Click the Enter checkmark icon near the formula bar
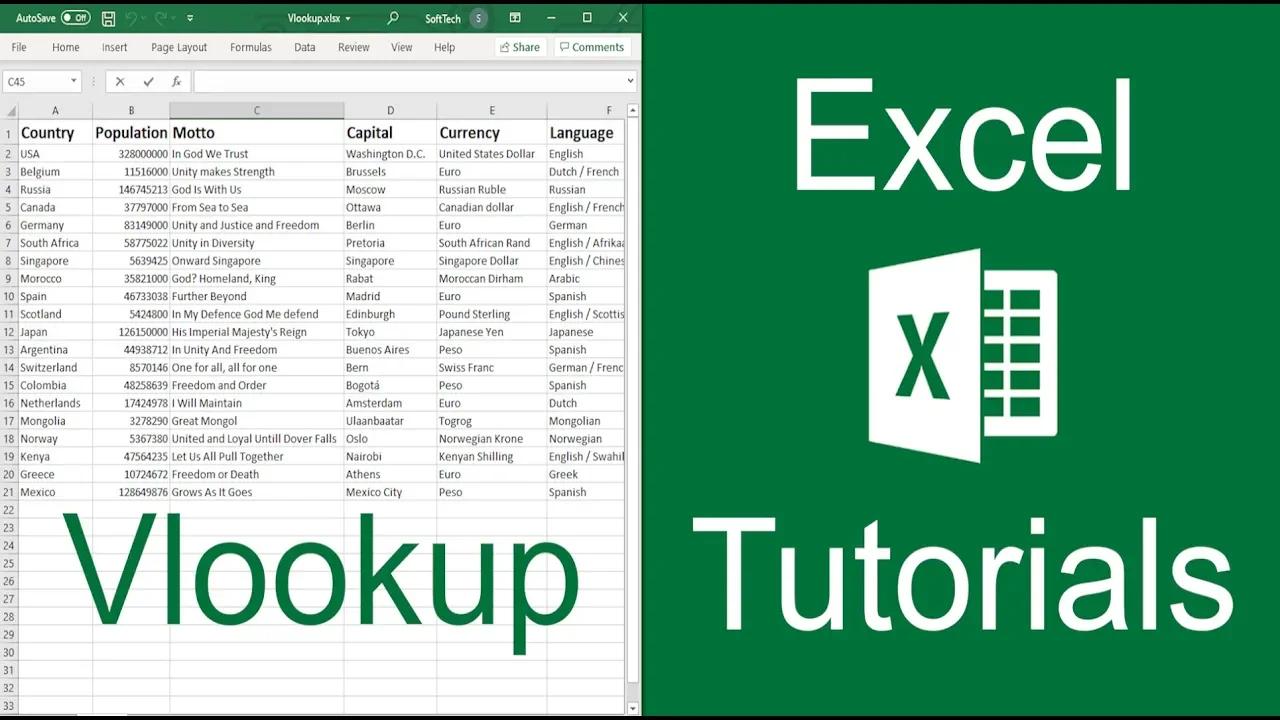The image size is (1280, 720). click(147, 81)
